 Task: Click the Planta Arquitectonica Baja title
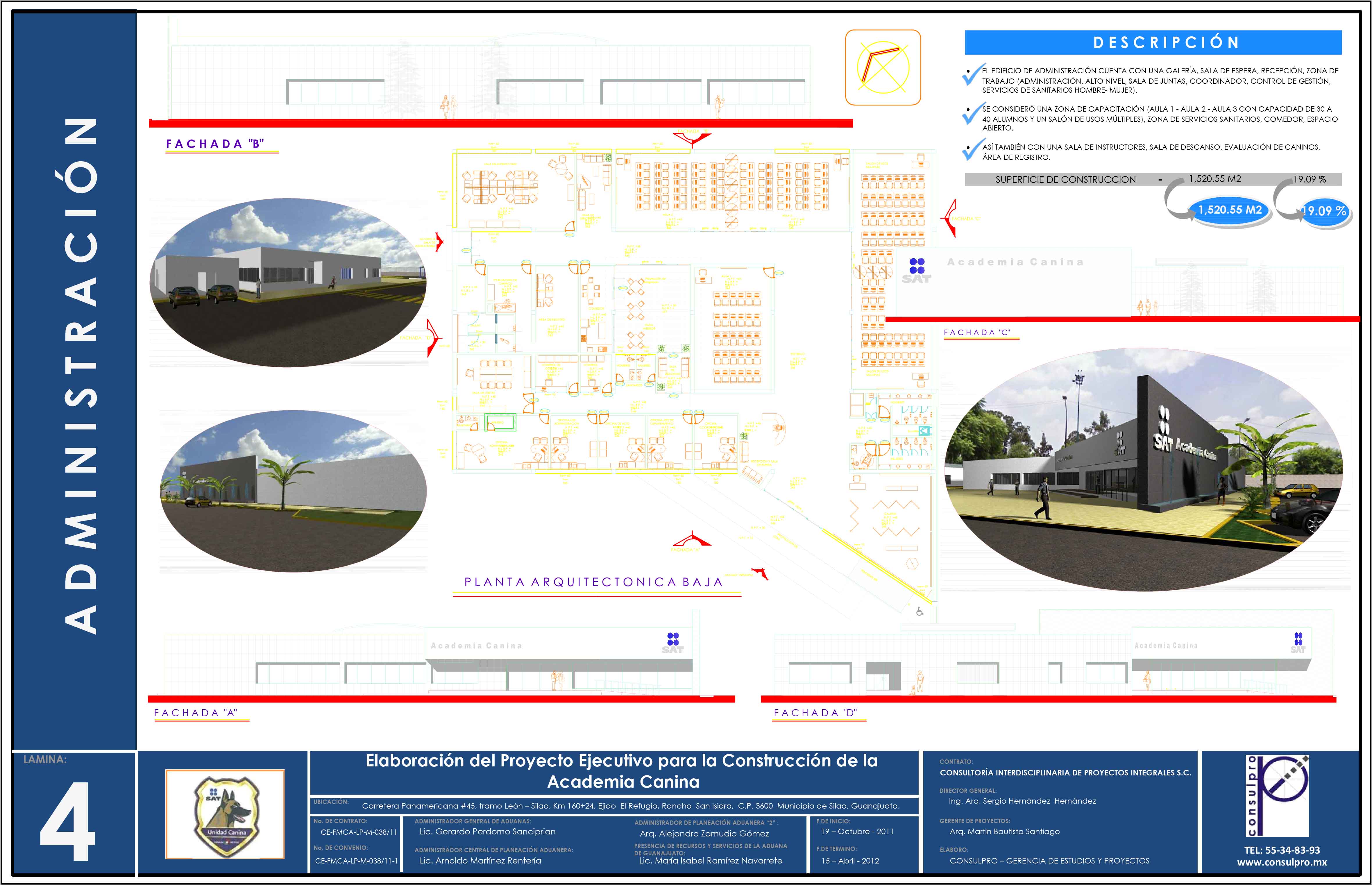[x=593, y=582]
